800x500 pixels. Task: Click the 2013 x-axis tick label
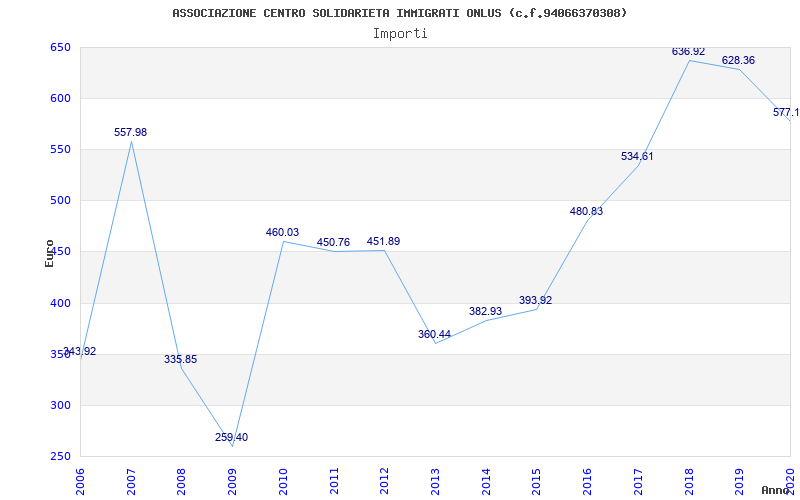(435, 481)
